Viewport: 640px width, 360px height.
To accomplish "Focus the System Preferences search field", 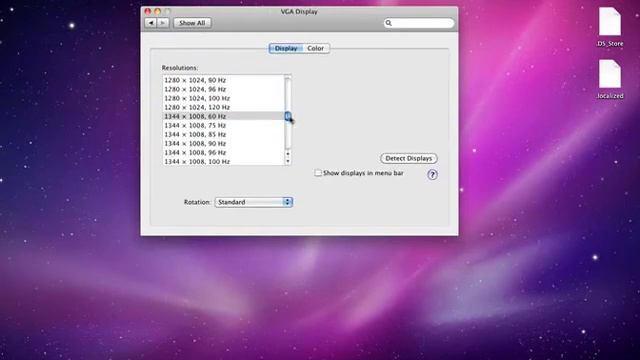I will [419, 23].
